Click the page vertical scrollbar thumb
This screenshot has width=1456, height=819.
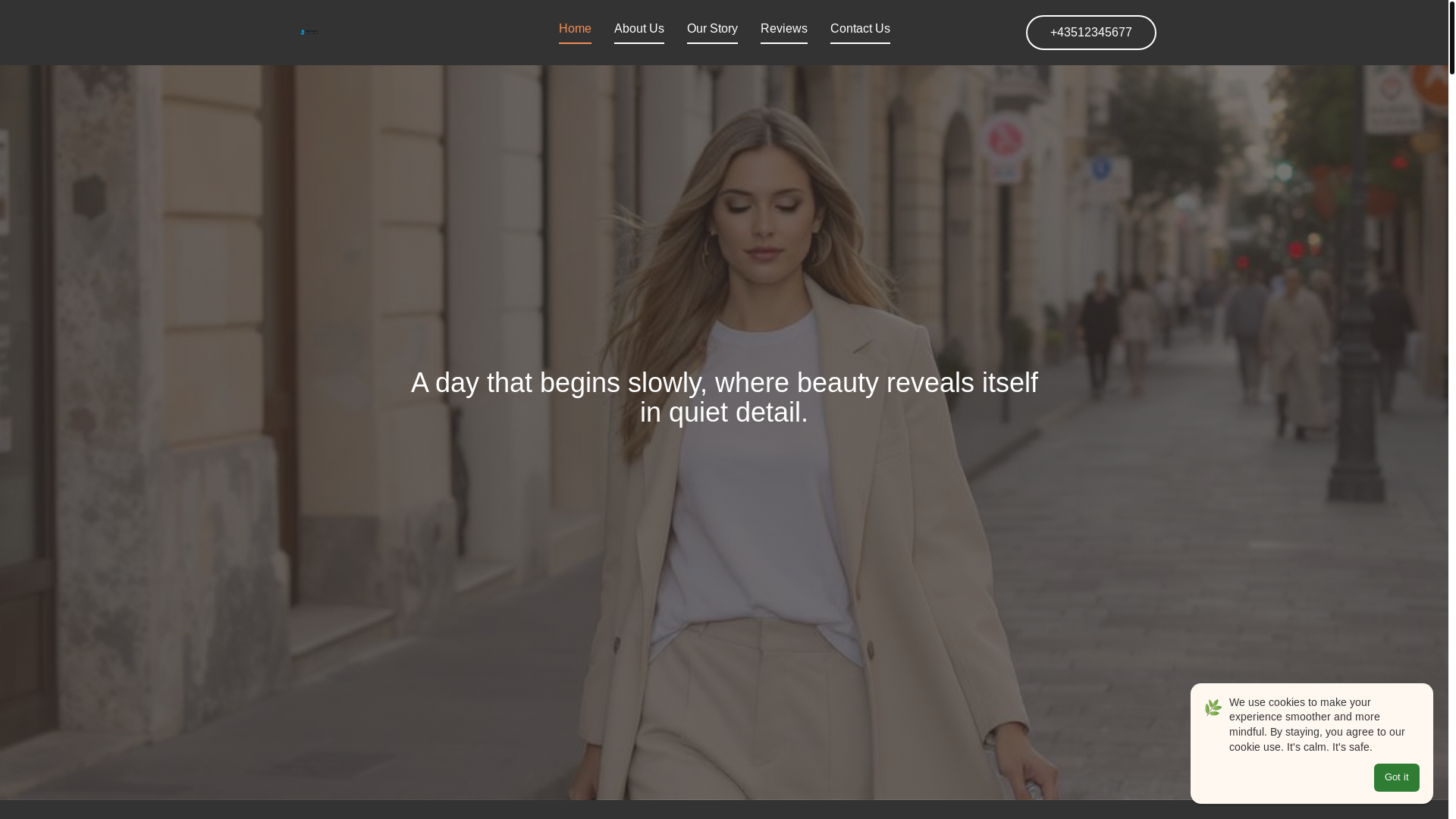1451,37
